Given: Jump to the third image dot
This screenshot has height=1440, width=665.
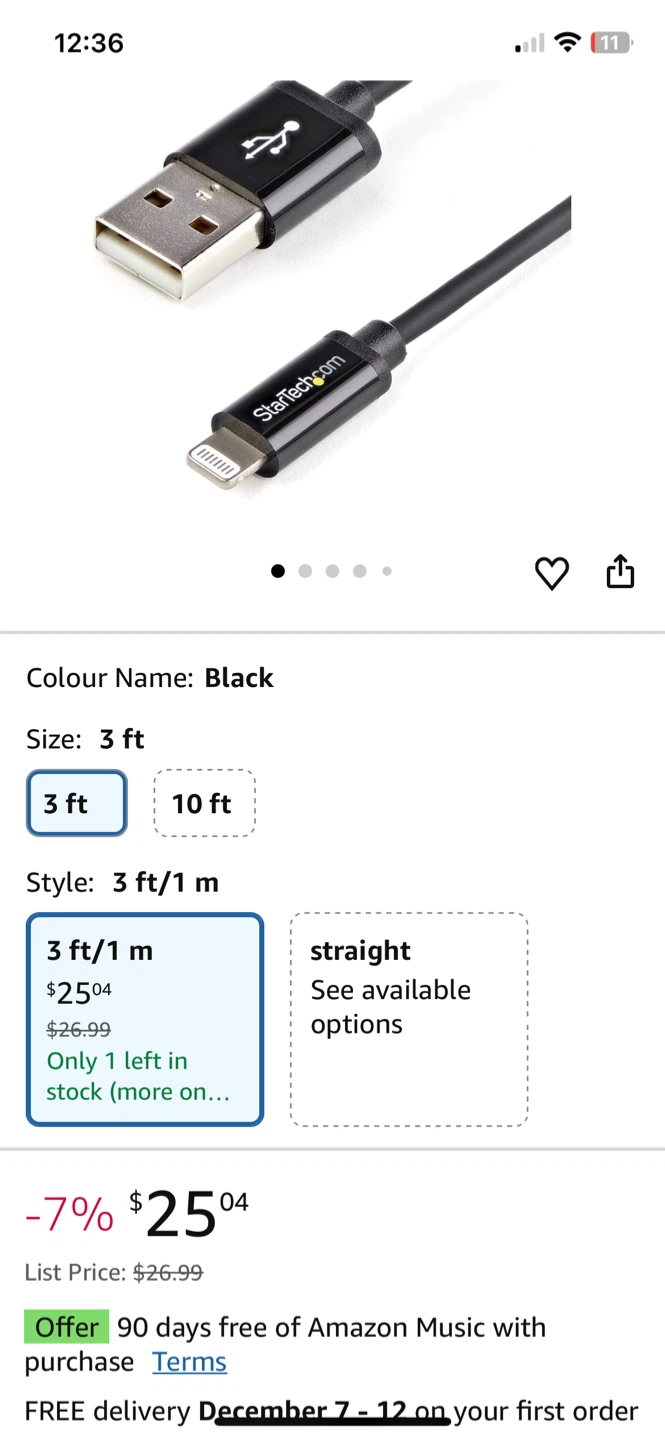Looking at the screenshot, I should click(x=332, y=571).
